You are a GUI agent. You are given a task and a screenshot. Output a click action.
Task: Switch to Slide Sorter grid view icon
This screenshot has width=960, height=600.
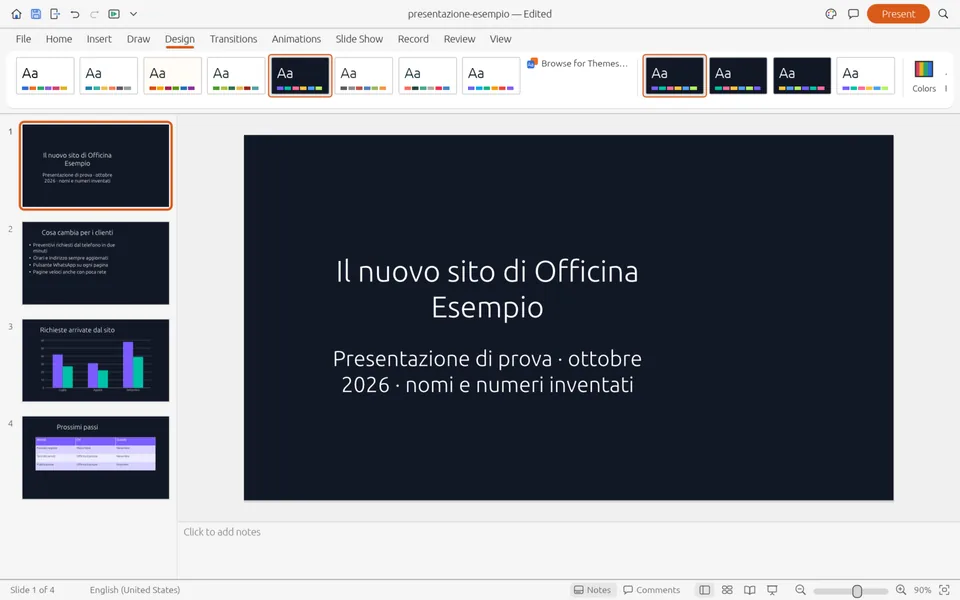727,590
